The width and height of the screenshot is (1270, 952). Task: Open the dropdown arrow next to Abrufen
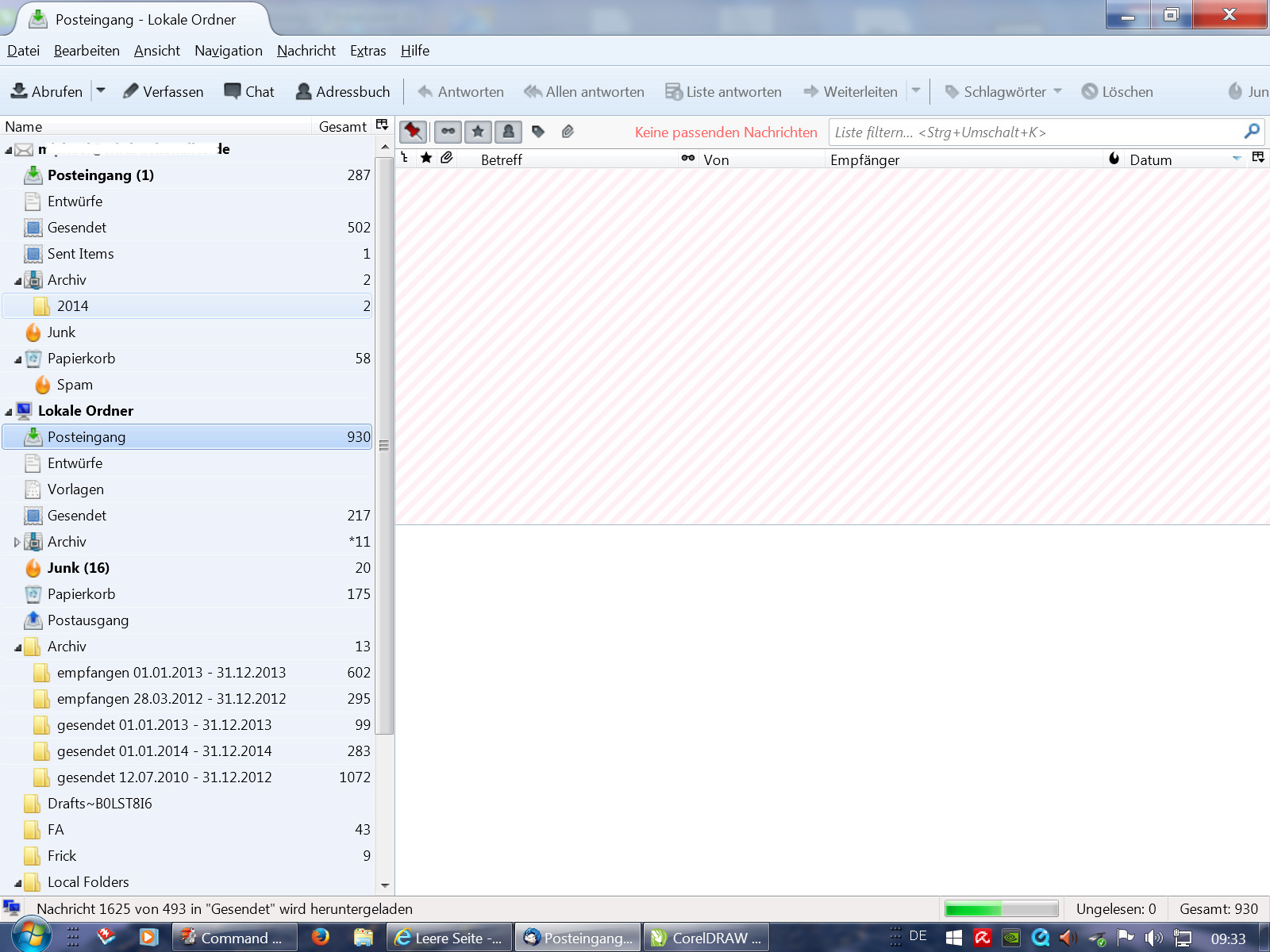(101, 91)
